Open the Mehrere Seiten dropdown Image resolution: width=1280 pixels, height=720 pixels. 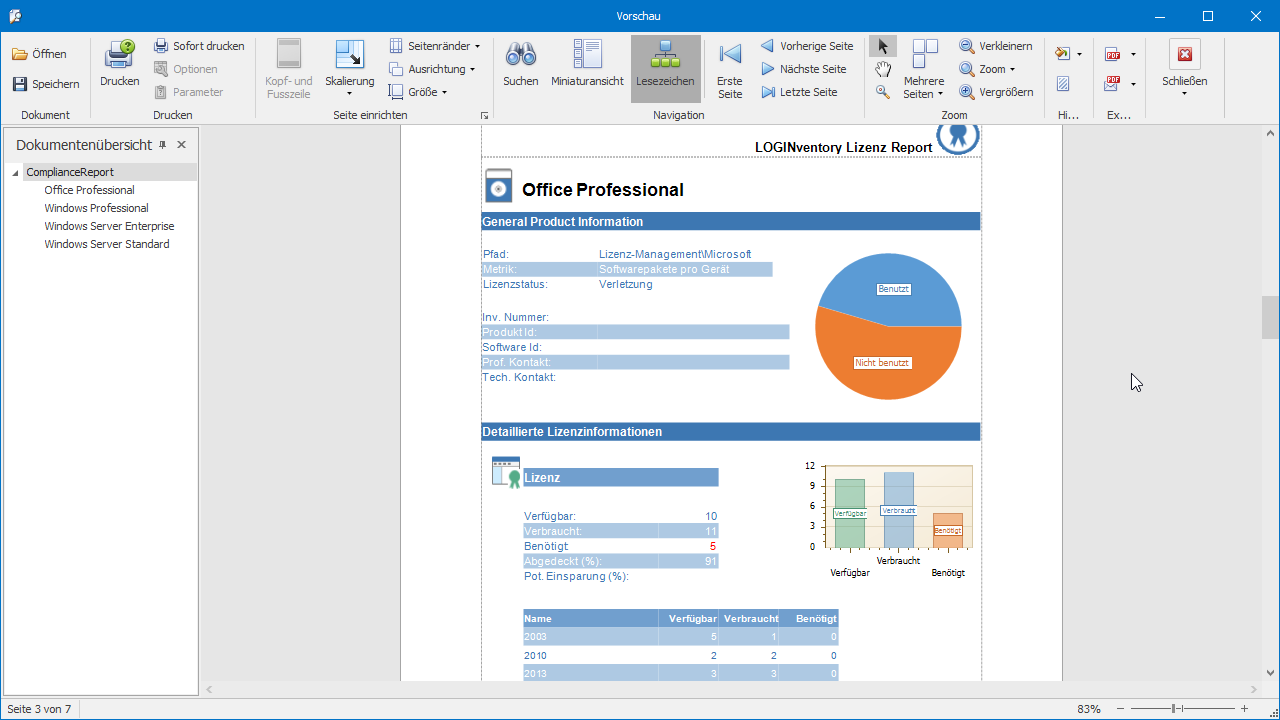pyautogui.click(x=924, y=68)
